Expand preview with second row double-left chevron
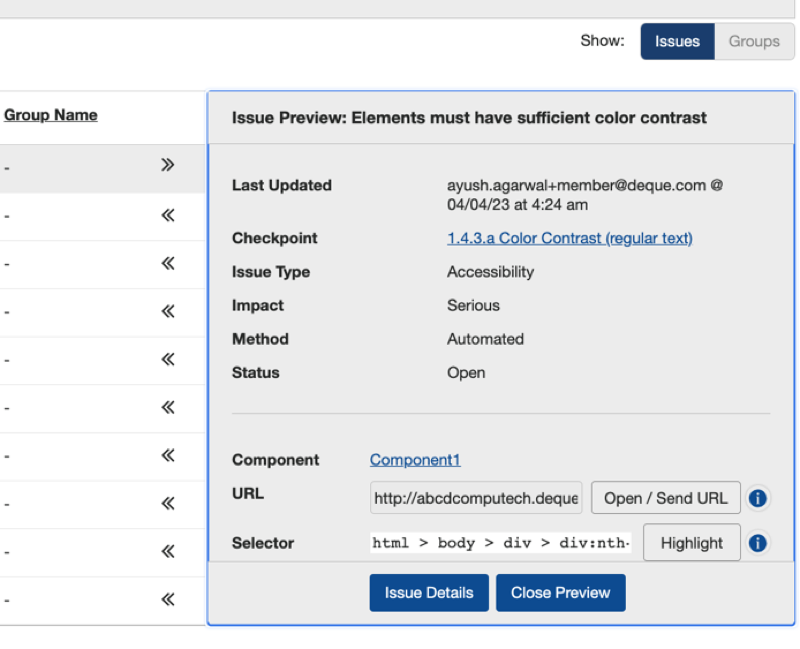Viewport: 800px width, 649px height. [x=168, y=215]
